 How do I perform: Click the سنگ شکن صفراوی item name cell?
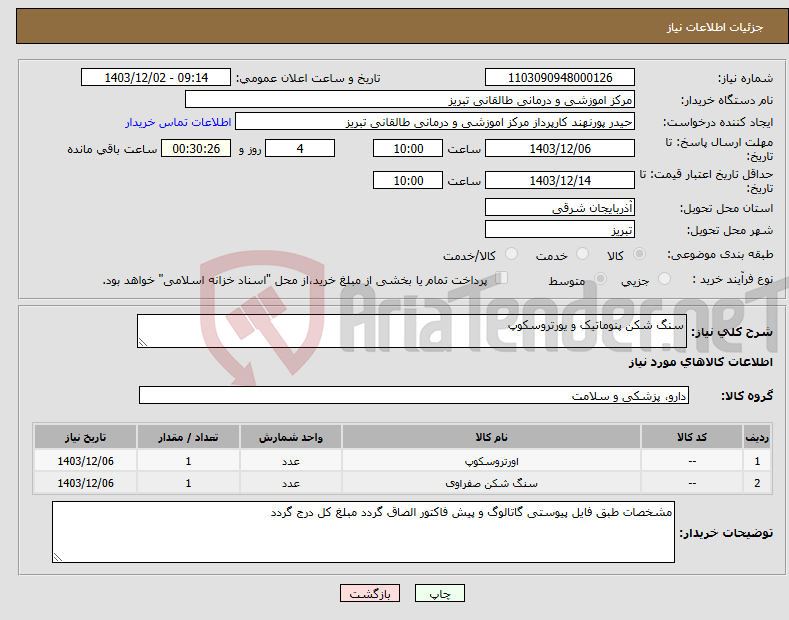[x=491, y=483]
